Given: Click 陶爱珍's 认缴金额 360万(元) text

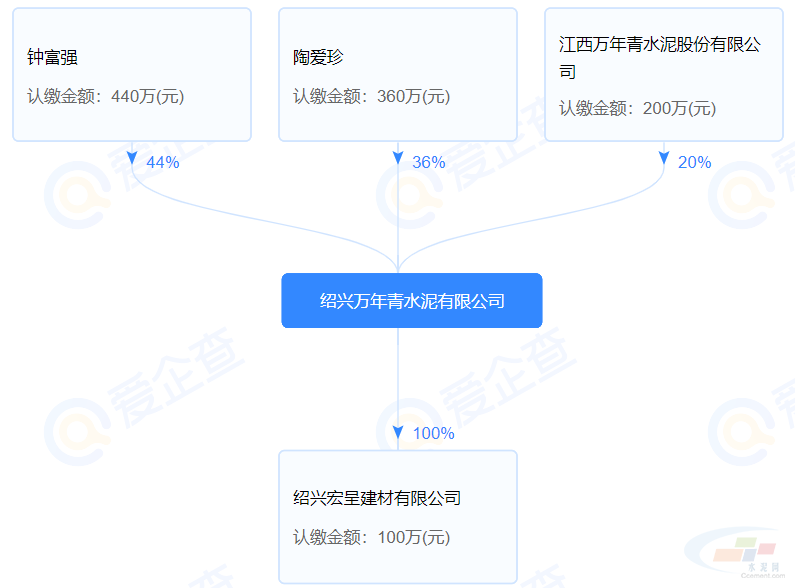Looking at the screenshot, I should point(371,96).
